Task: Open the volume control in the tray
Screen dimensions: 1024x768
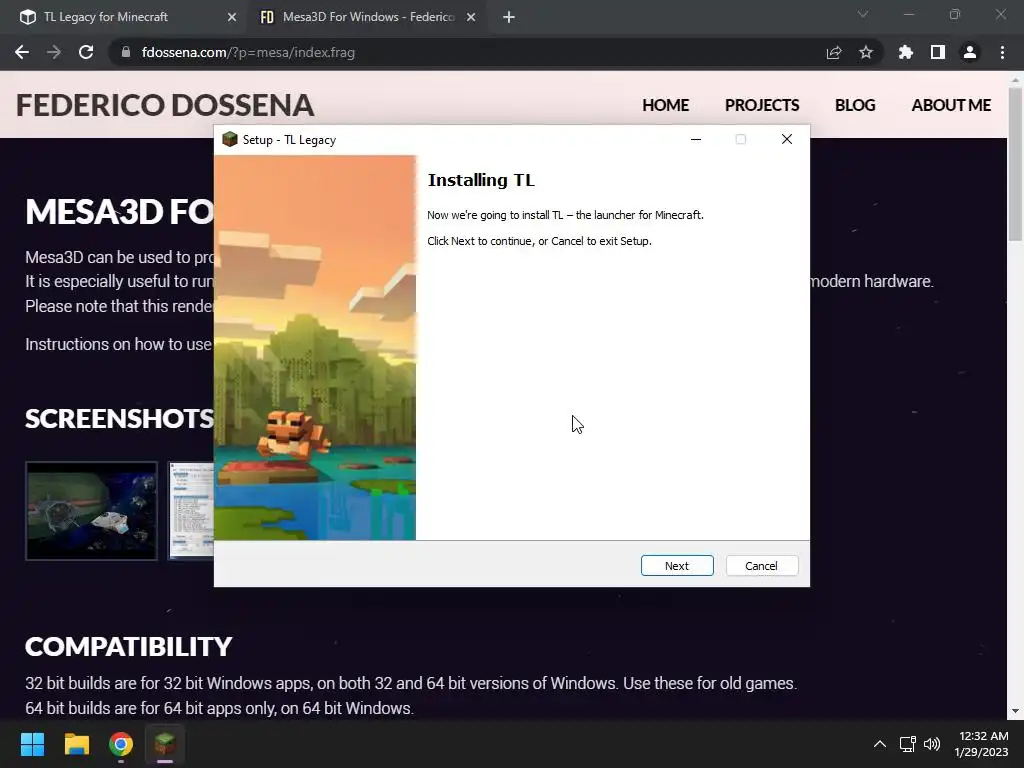Action: coord(932,744)
